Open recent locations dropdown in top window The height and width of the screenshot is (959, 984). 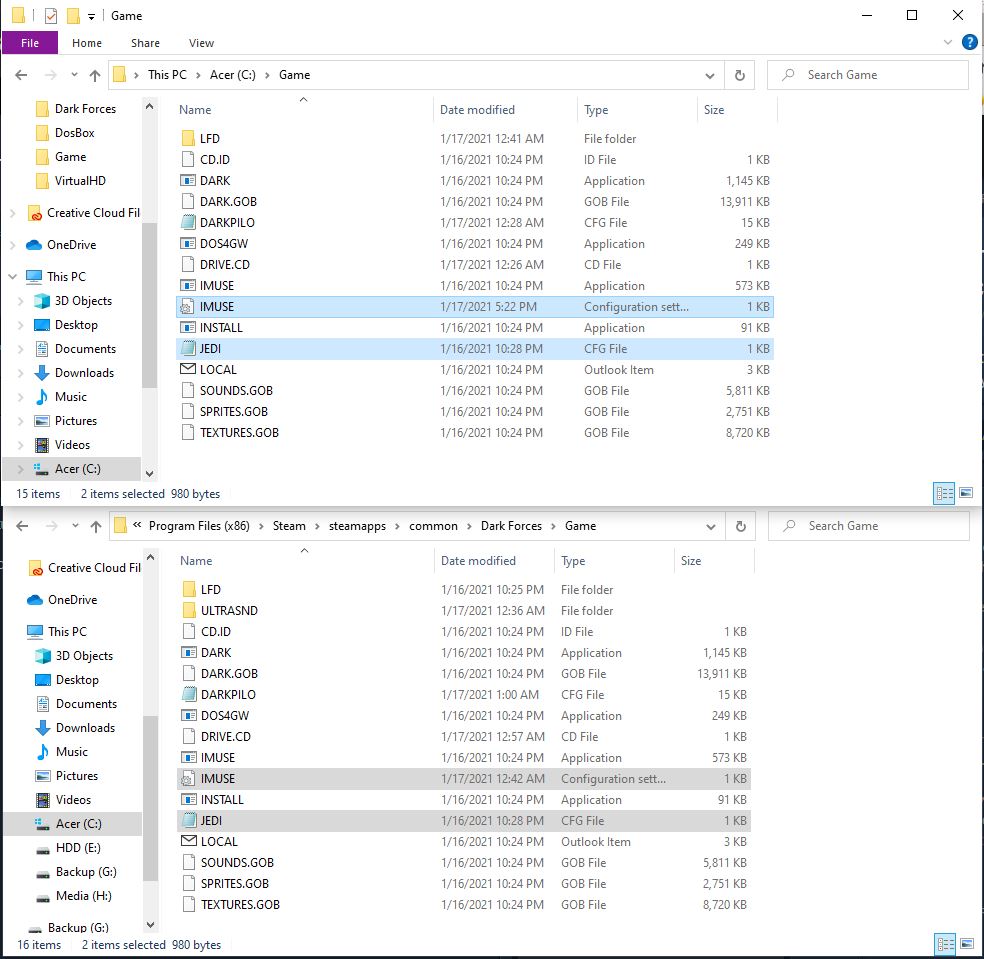(74, 75)
